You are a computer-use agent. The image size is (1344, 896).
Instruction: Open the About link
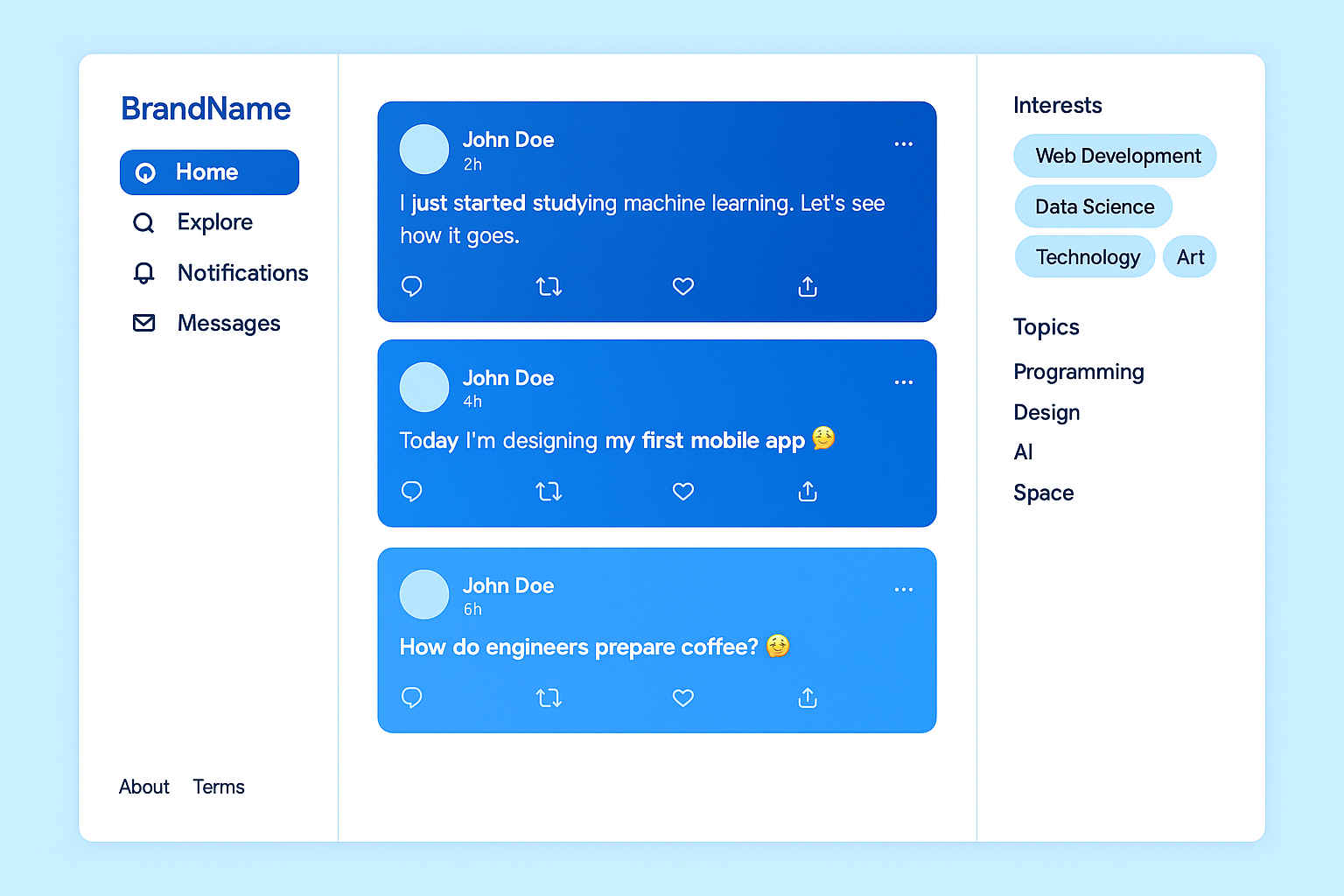point(143,787)
